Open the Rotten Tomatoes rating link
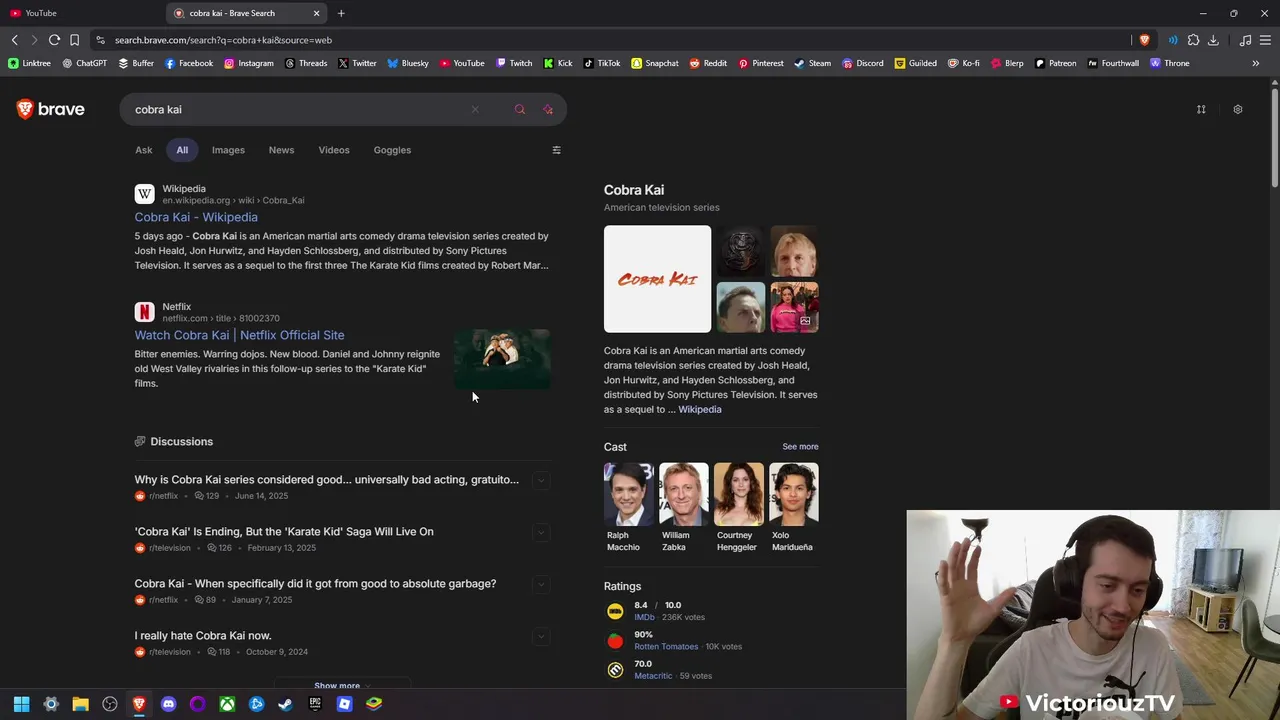This screenshot has width=1280, height=720. click(666, 646)
